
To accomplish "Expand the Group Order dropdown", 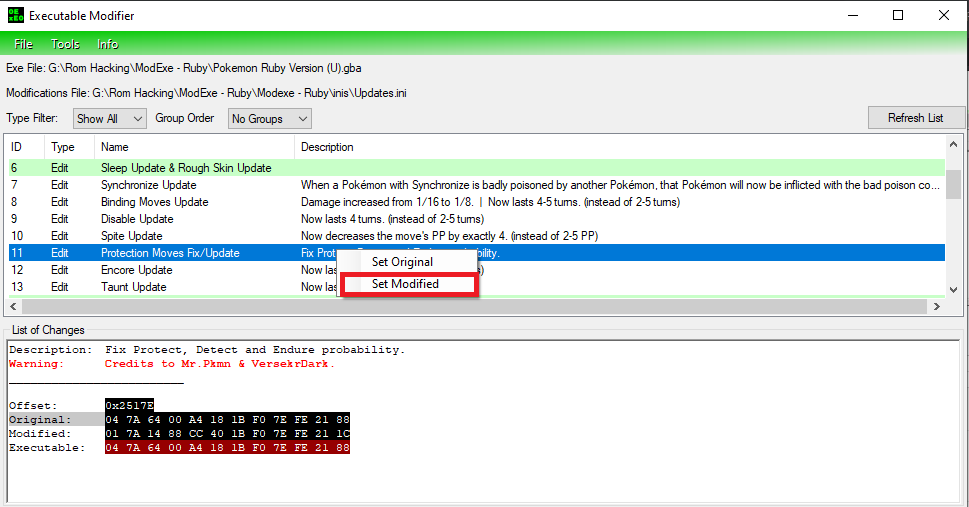I will [x=269, y=118].
